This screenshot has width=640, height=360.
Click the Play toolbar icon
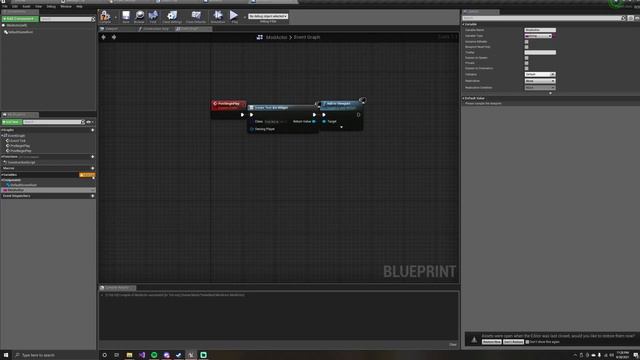[234, 16]
